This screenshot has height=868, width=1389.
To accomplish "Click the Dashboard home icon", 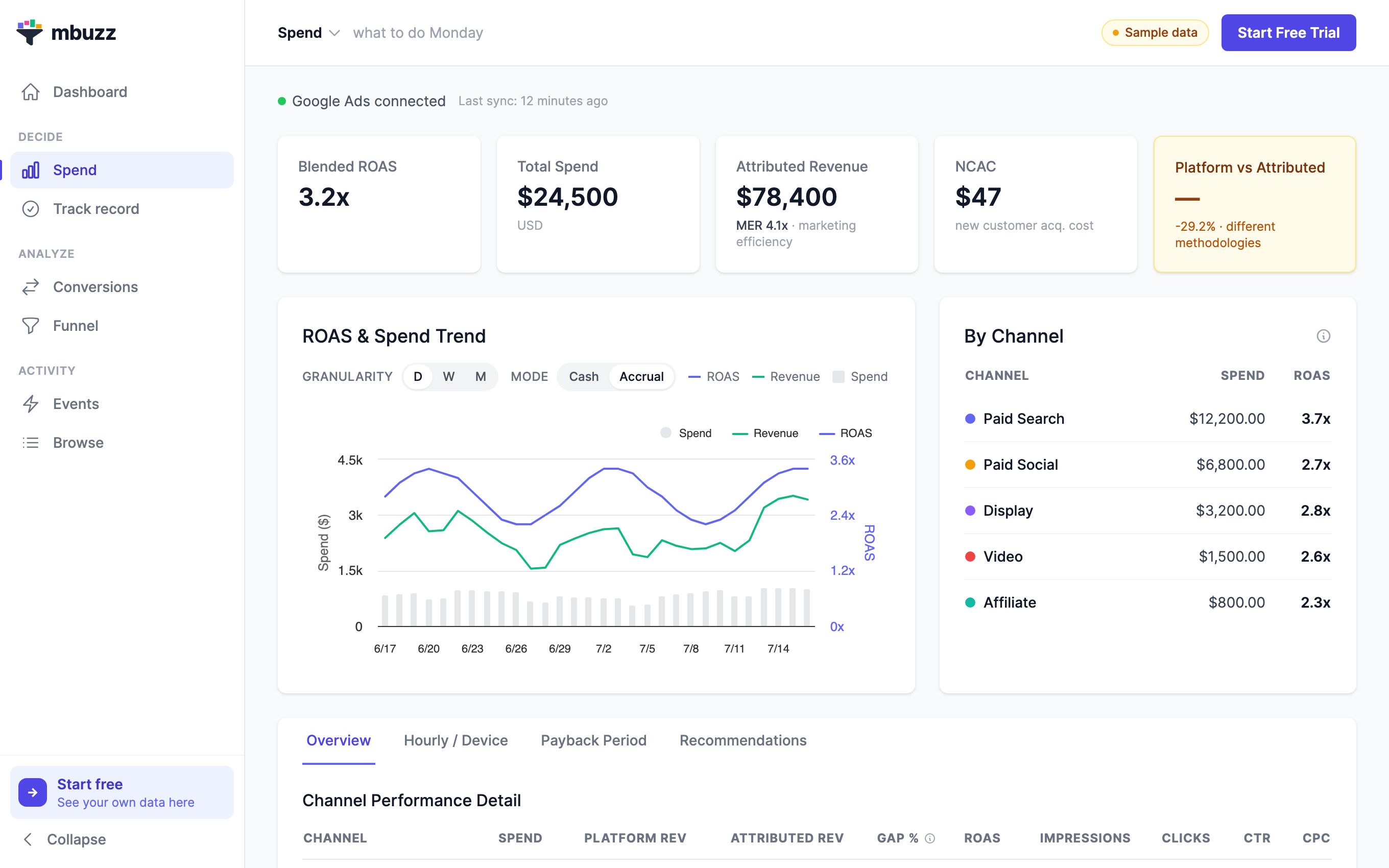I will (x=31, y=92).
